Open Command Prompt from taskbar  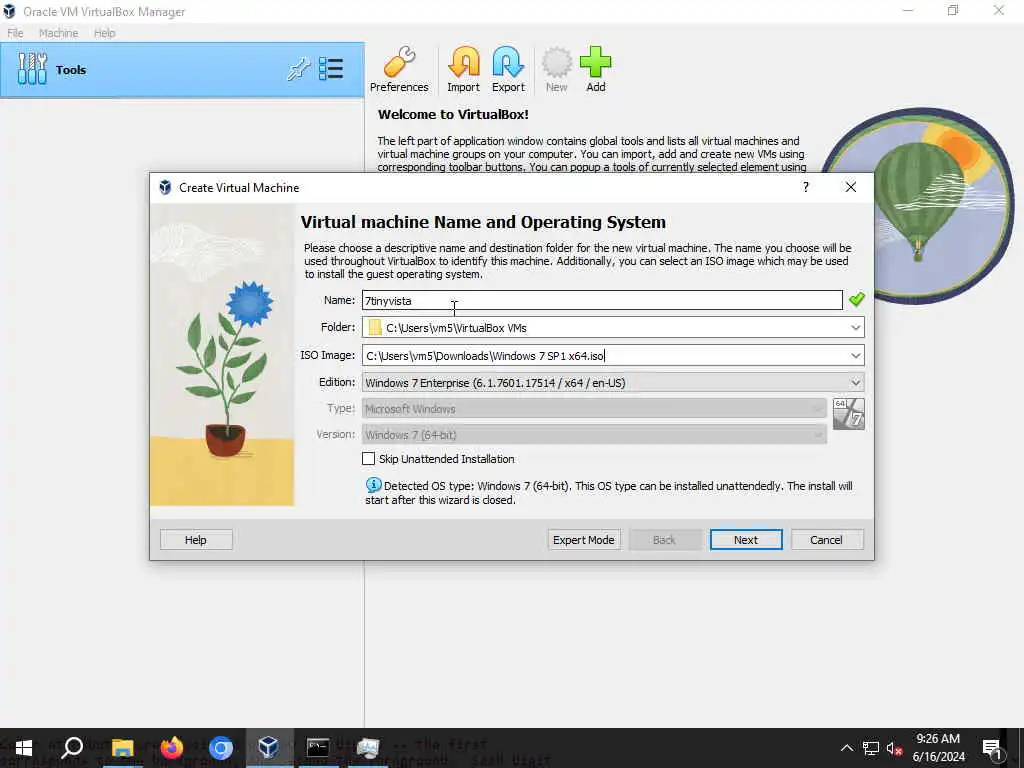pos(318,748)
